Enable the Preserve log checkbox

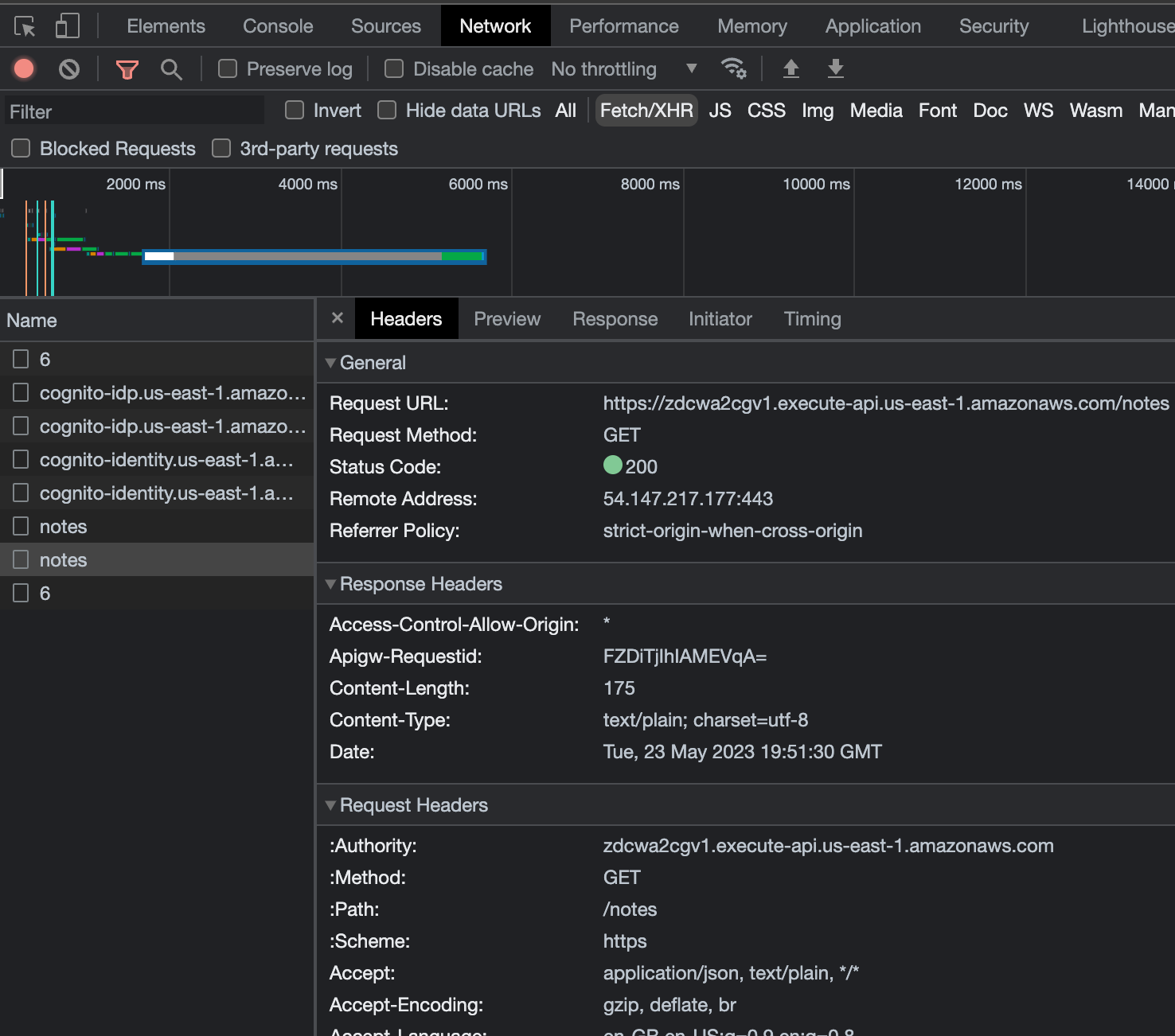(227, 69)
